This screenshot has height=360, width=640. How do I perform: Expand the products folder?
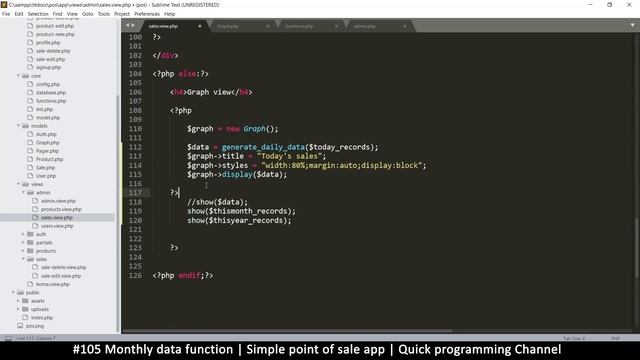[23, 251]
